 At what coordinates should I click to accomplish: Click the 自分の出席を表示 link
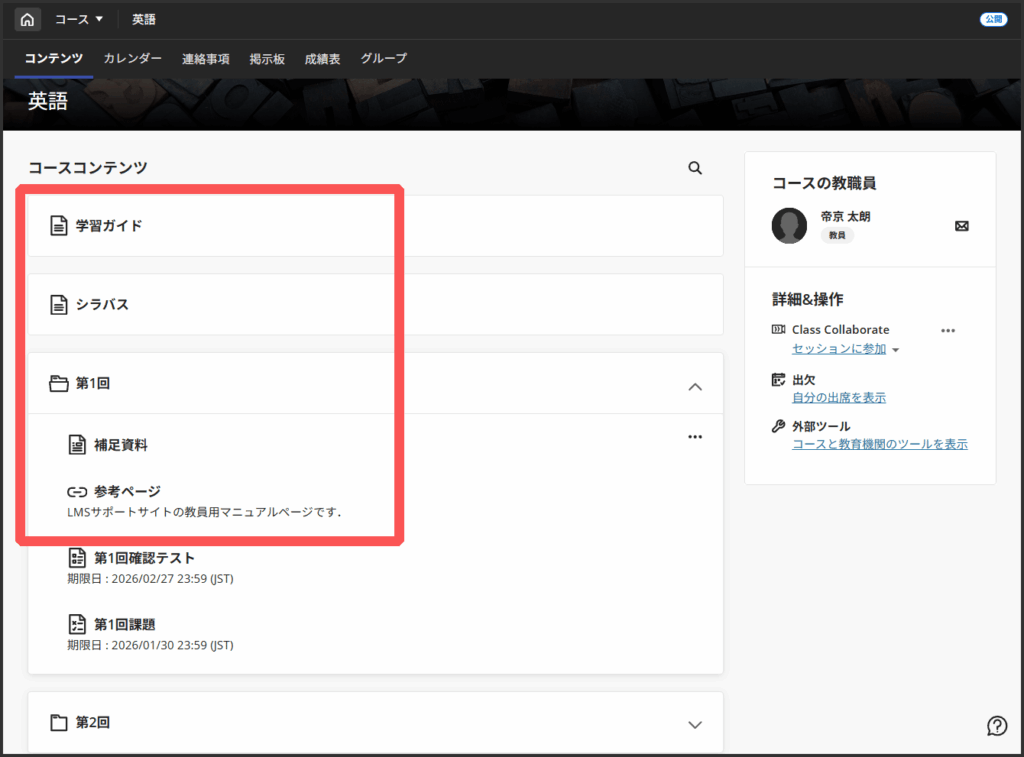[838, 397]
